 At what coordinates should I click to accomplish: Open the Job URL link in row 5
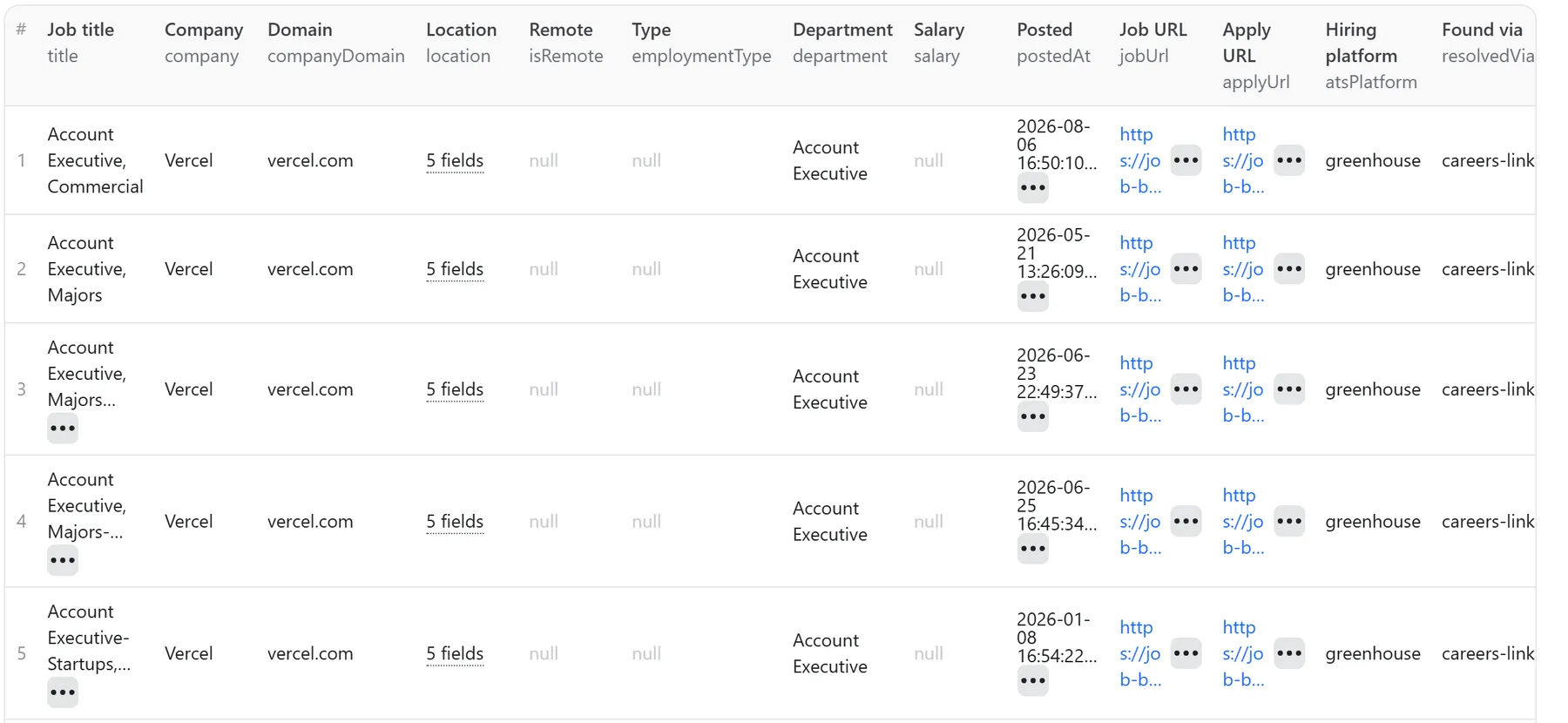click(1140, 653)
